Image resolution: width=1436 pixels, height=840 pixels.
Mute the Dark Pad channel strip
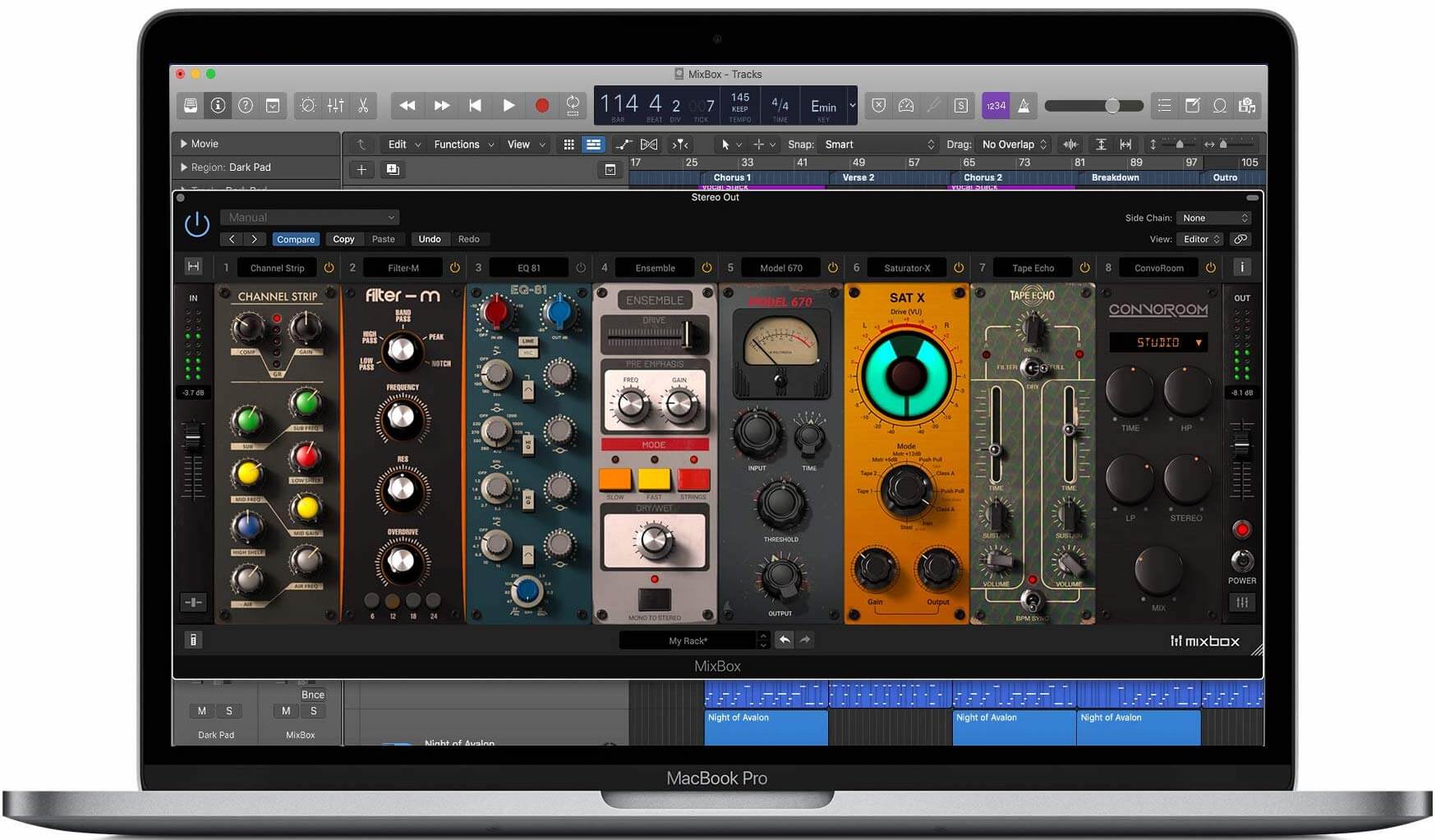click(x=202, y=711)
